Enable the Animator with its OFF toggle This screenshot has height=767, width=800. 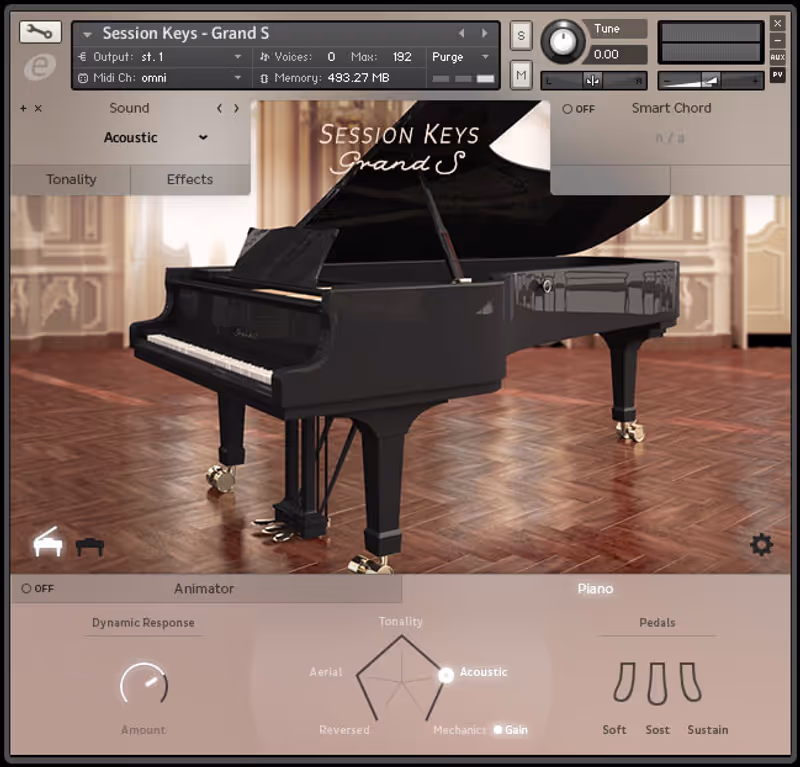27,589
